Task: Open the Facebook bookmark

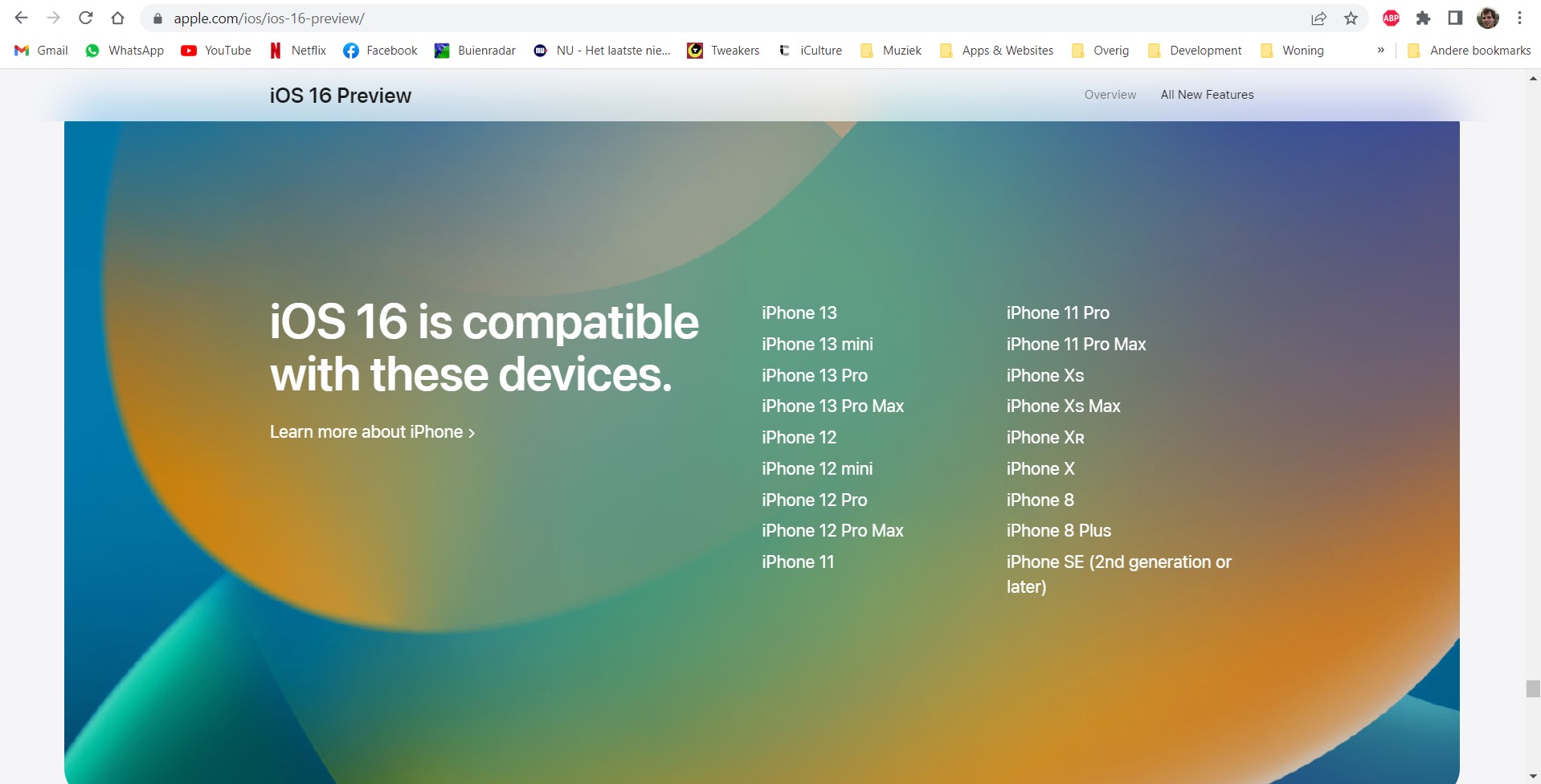Action: click(x=380, y=51)
